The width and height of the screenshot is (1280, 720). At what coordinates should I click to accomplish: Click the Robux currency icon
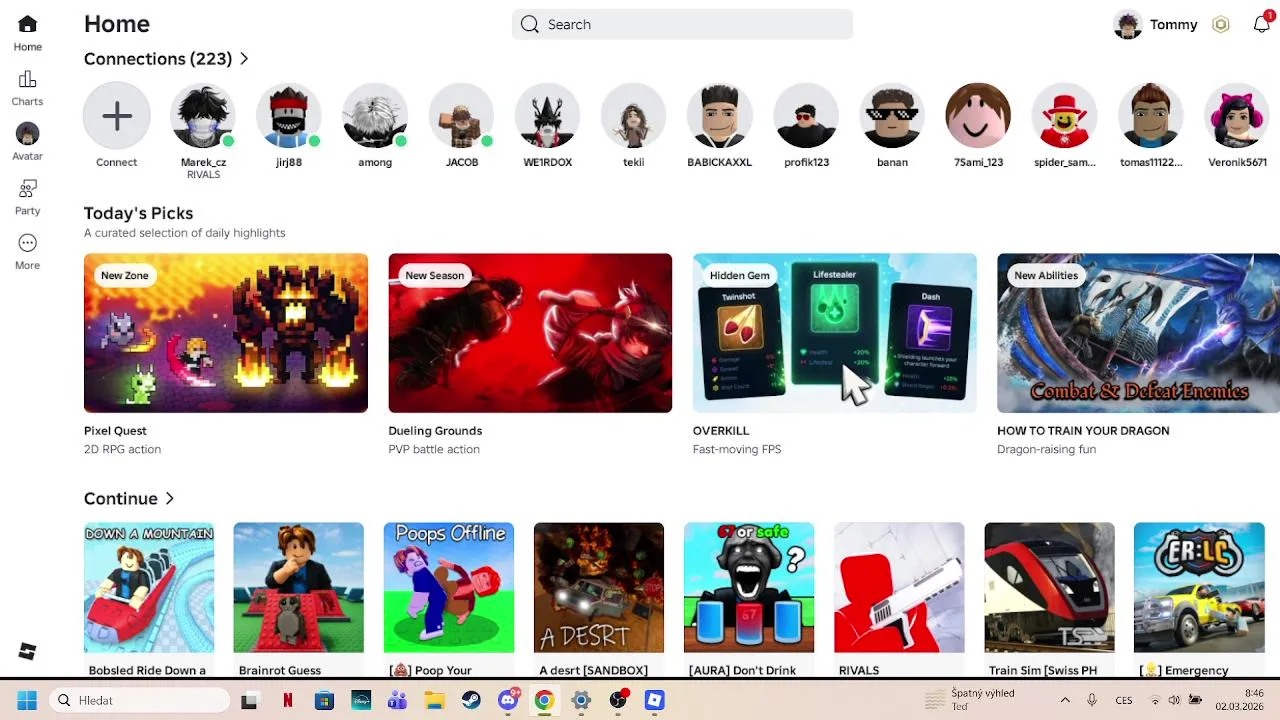tap(1220, 25)
